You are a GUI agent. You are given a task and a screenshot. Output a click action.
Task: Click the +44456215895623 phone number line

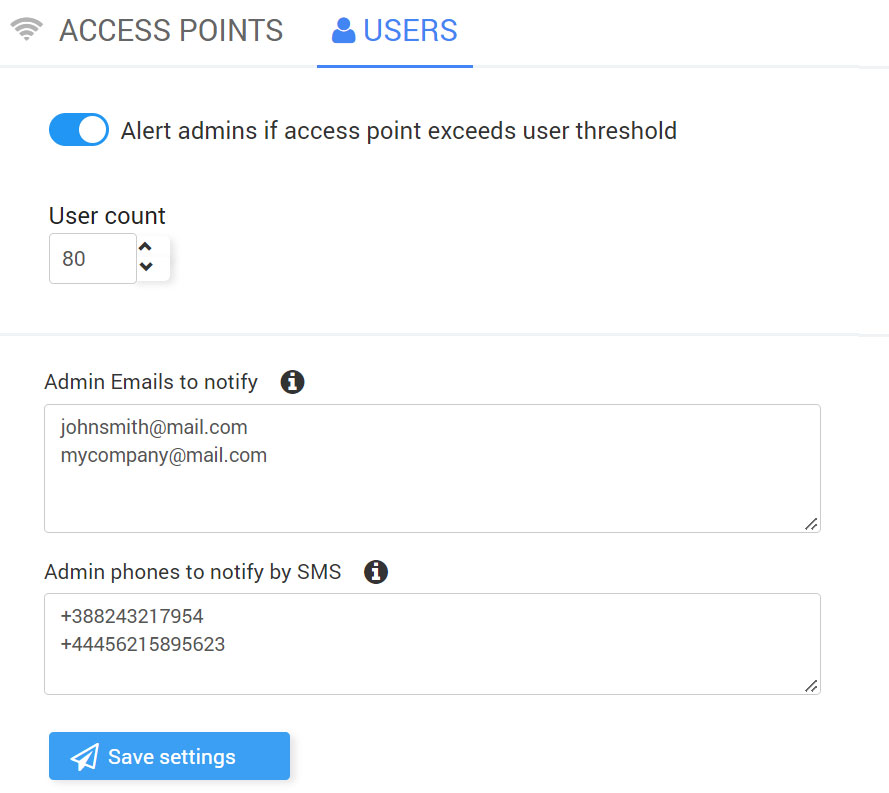[143, 644]
